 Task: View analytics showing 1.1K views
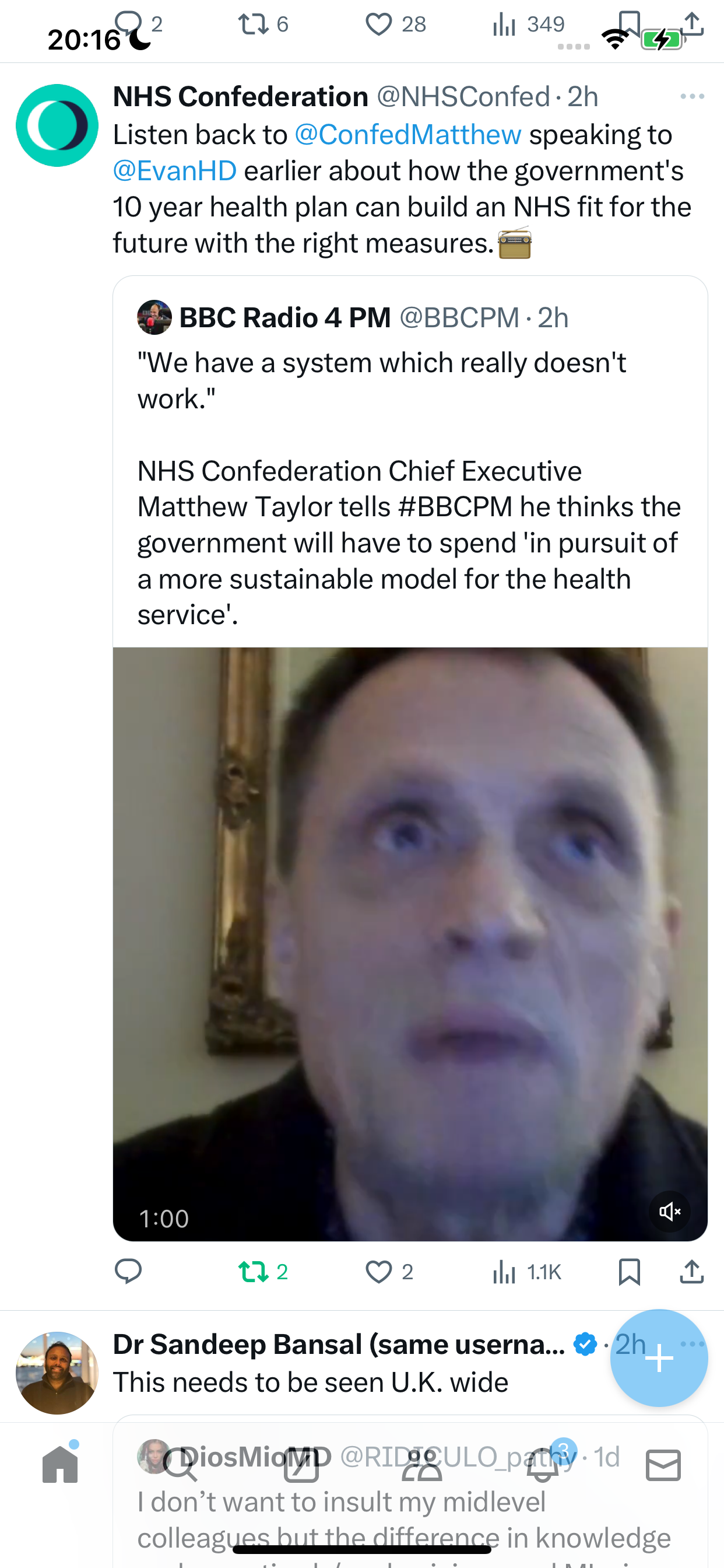coord(527,1272)
